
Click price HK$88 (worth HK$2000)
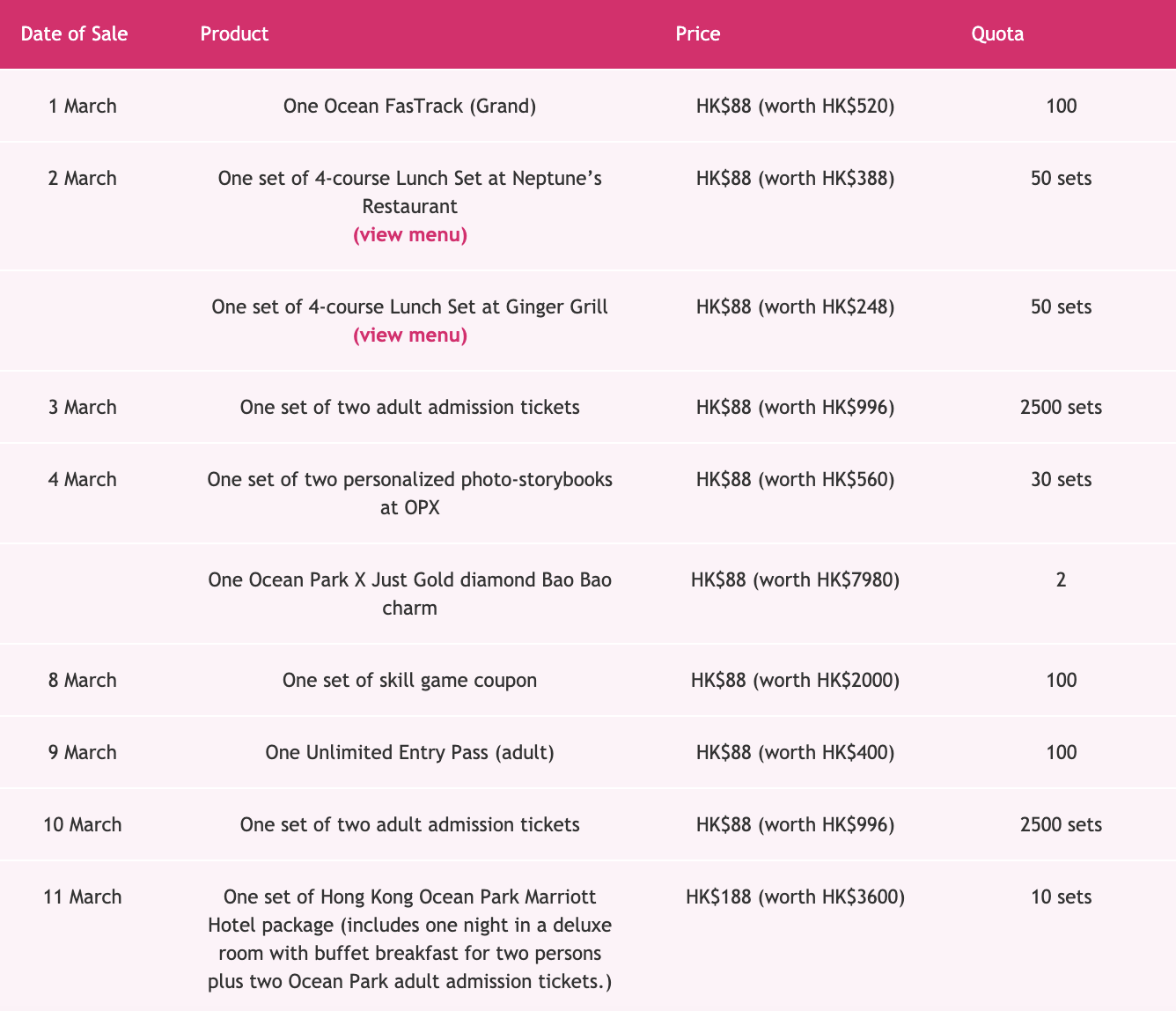point(796,680)
